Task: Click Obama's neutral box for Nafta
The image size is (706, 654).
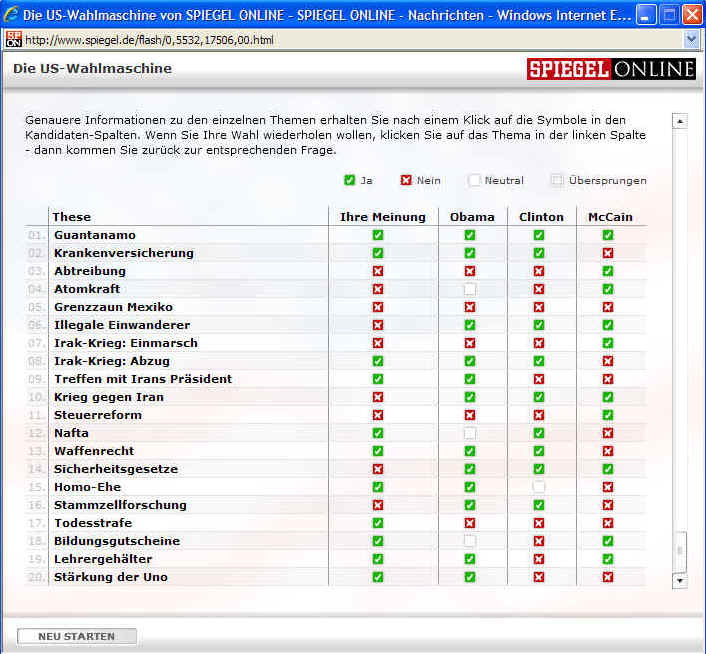Action: click(x=470, y=433)
